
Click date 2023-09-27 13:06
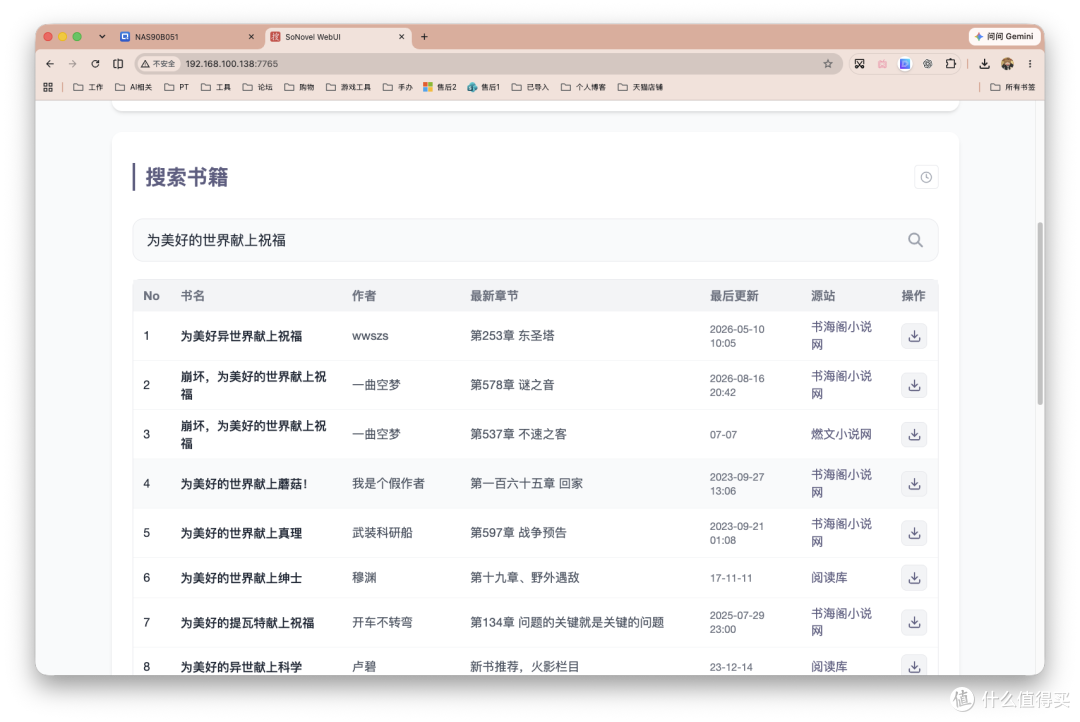[736, 484]
